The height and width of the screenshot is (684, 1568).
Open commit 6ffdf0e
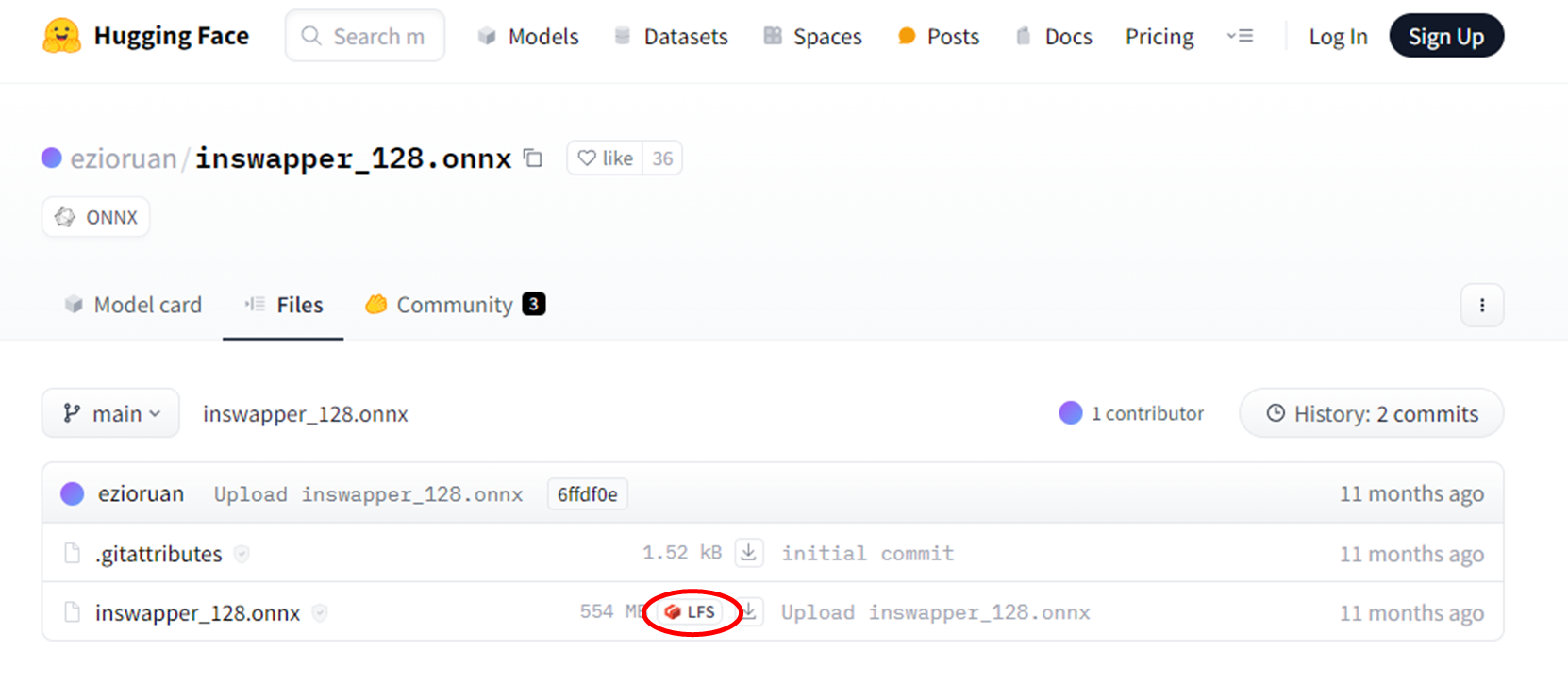coord(587,493)
